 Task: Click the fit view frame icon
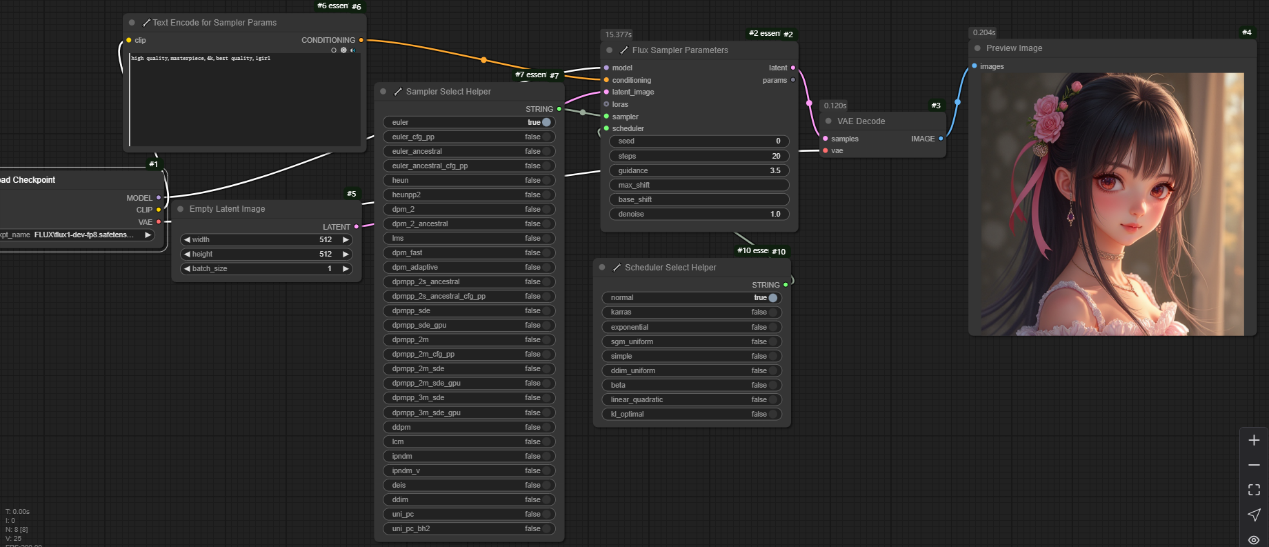coord(1254,490)
